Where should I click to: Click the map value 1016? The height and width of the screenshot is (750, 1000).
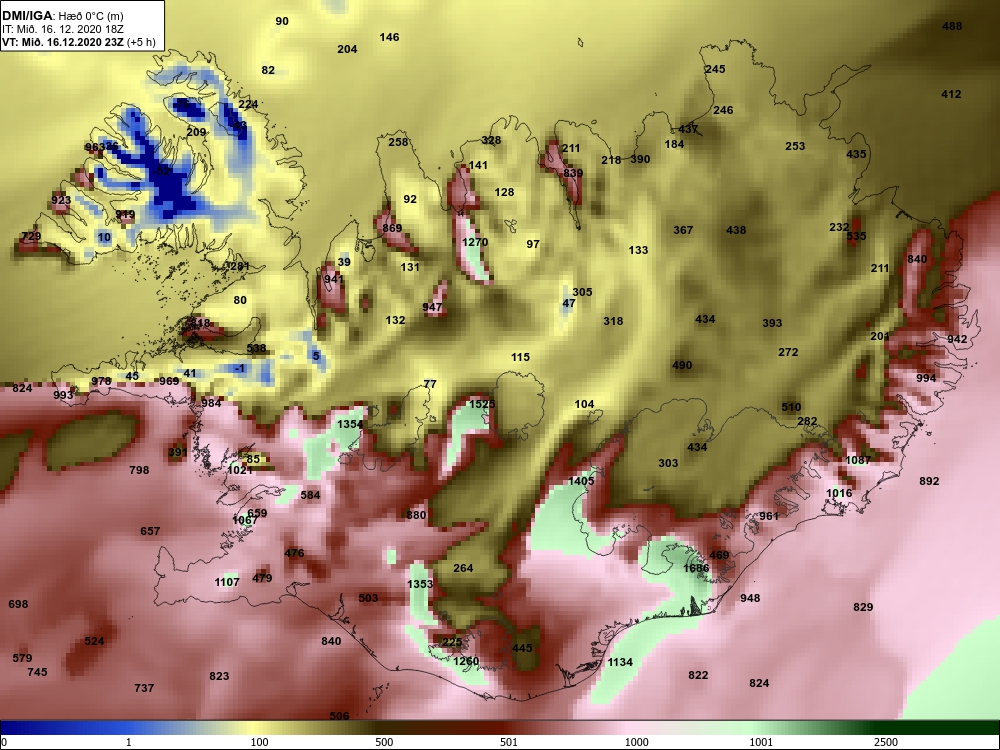click(839, 493)
